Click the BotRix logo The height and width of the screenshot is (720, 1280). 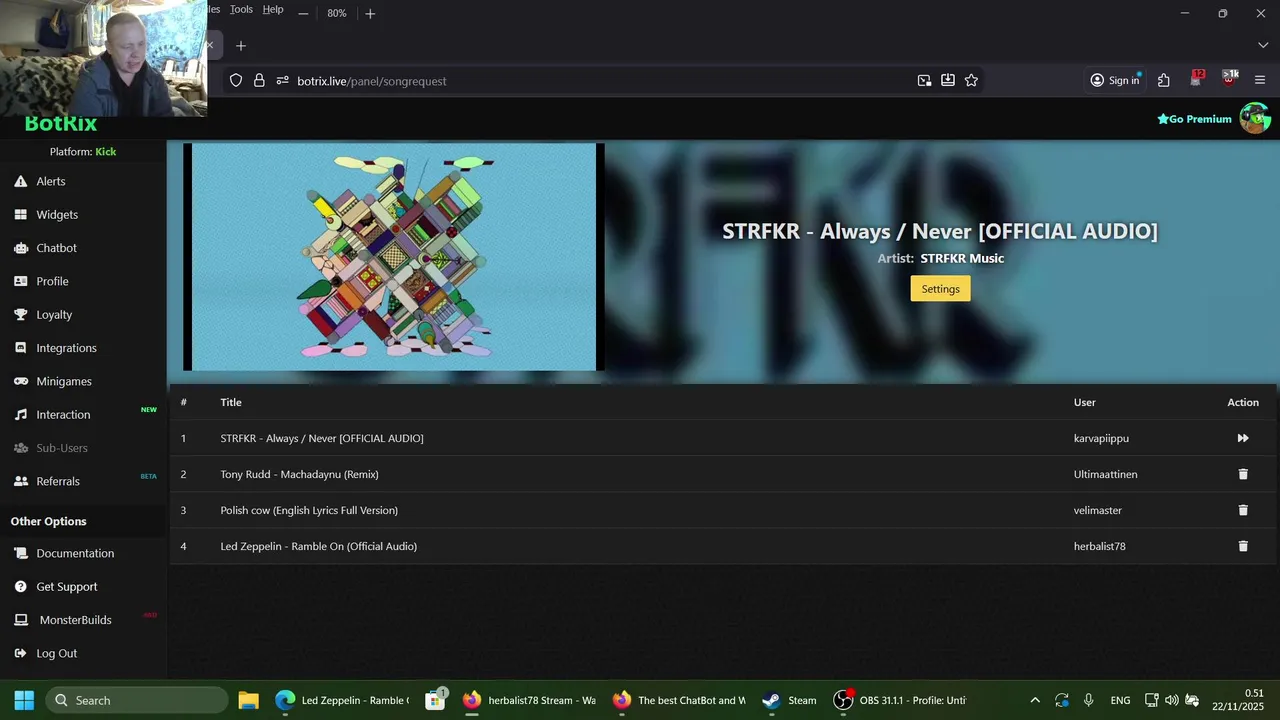coord(61,124)
